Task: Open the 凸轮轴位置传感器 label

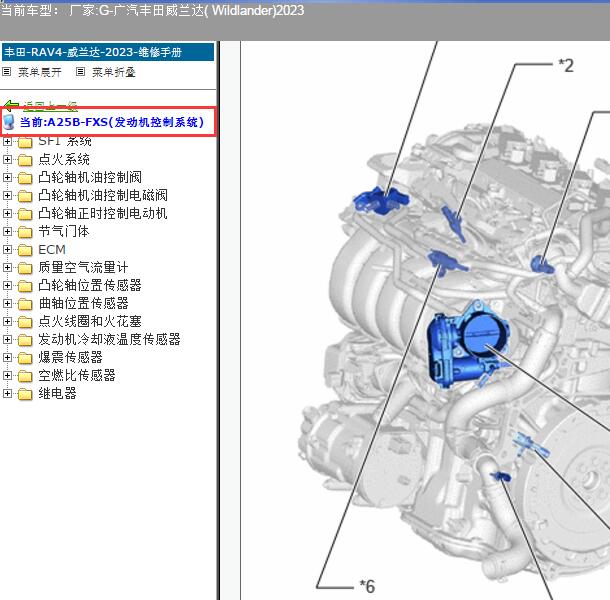Action: [90, 285]
